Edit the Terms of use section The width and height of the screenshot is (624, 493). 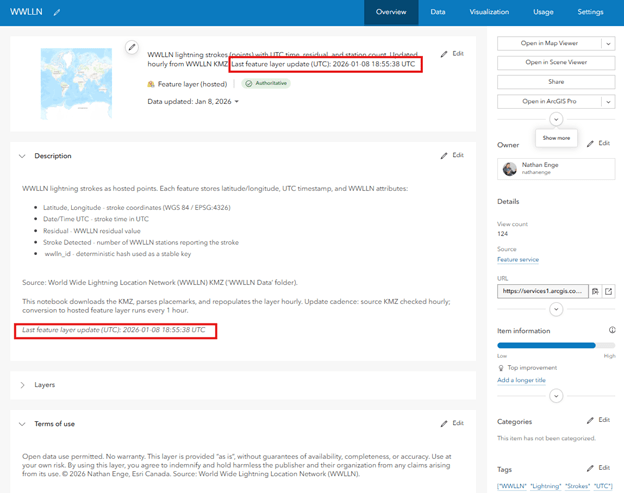pos(452,423)
